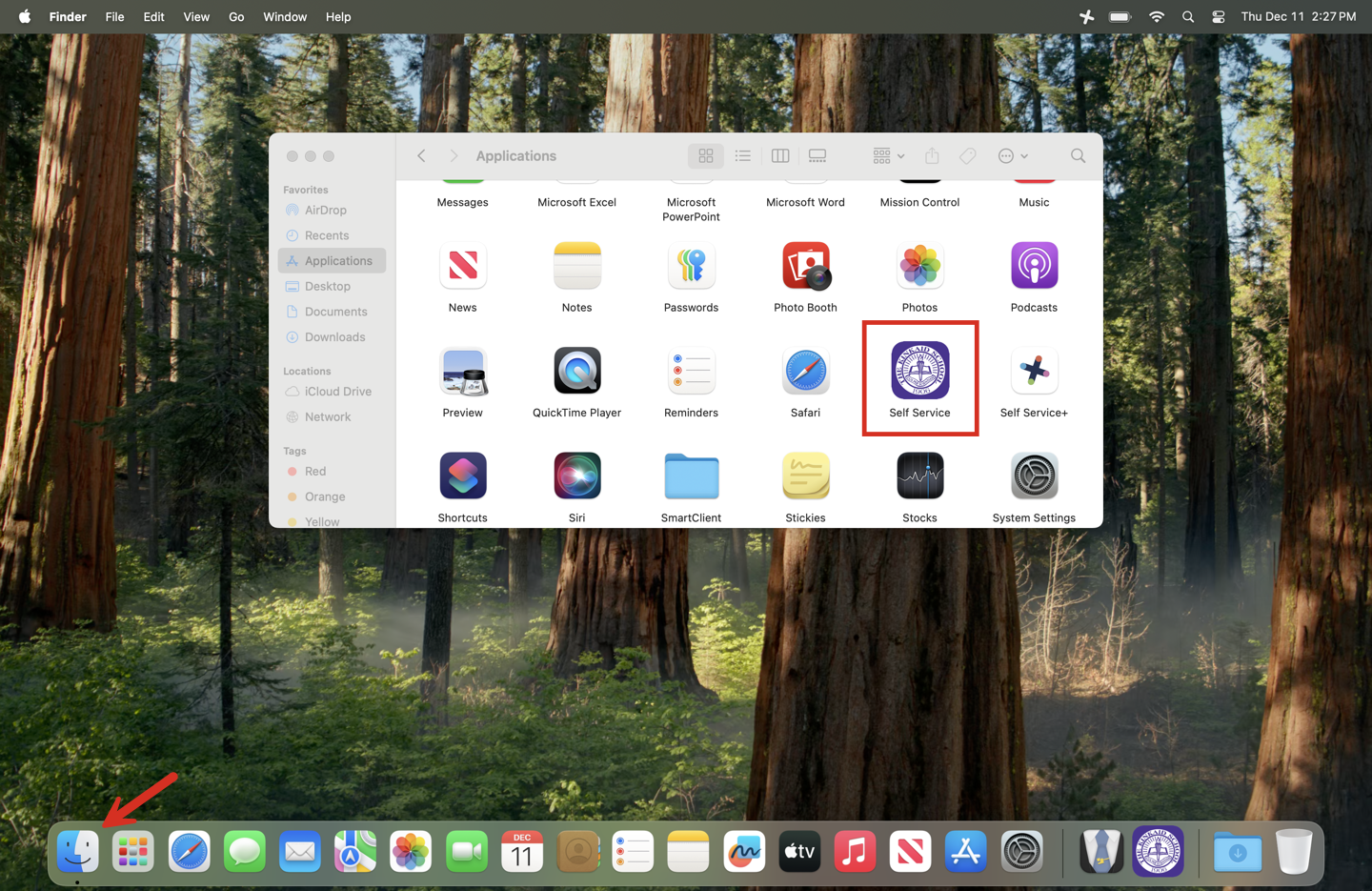Screen dimensions: 1372x891
Task: Click Finder icon in the Dock
Action: pos(77,851)
